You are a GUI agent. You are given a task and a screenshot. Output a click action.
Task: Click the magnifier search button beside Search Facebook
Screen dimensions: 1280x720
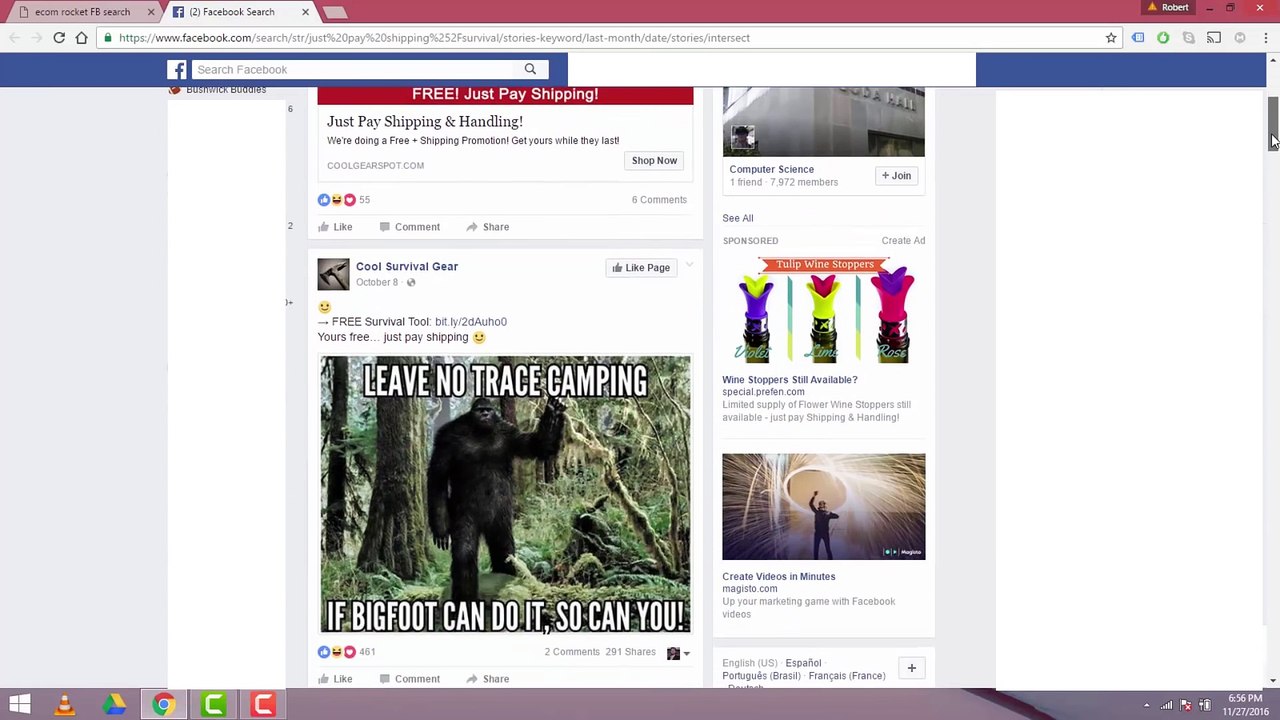[530, 70]
